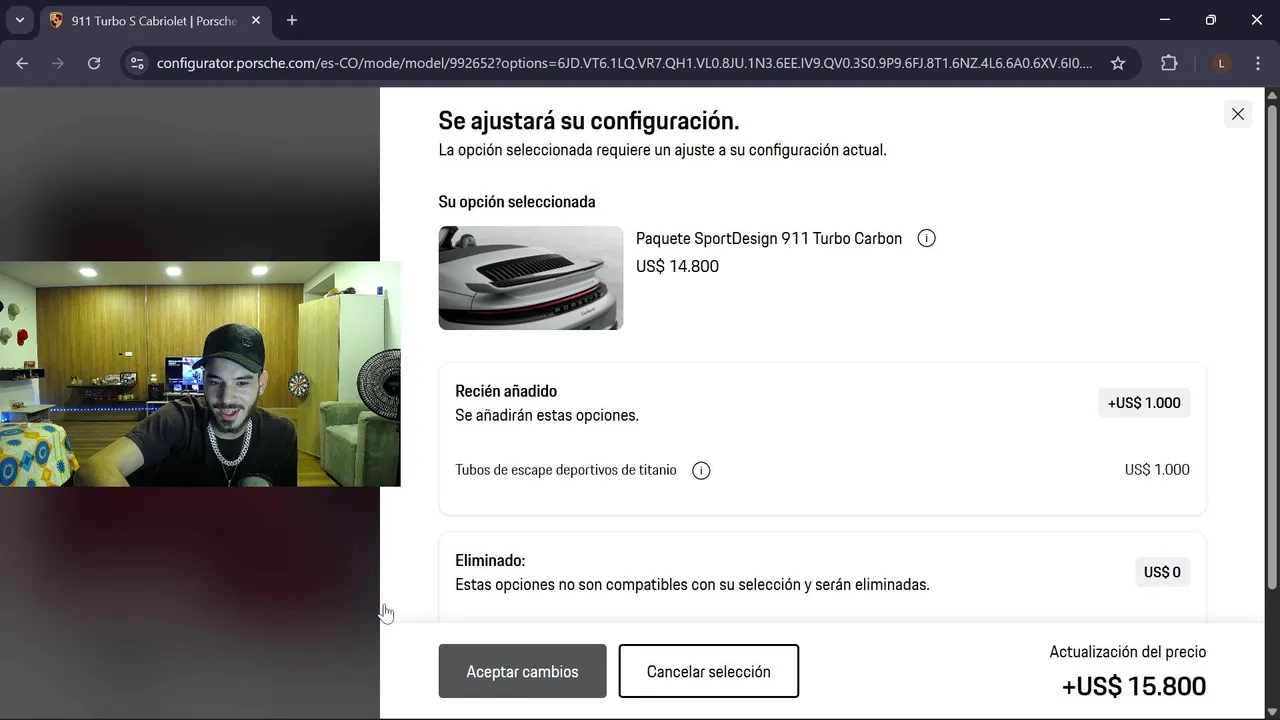Viewport: 1280px width, 720px height.
Task: Click the Recién añadido heading
Action: pyautogui.click(x=506, y=391)
